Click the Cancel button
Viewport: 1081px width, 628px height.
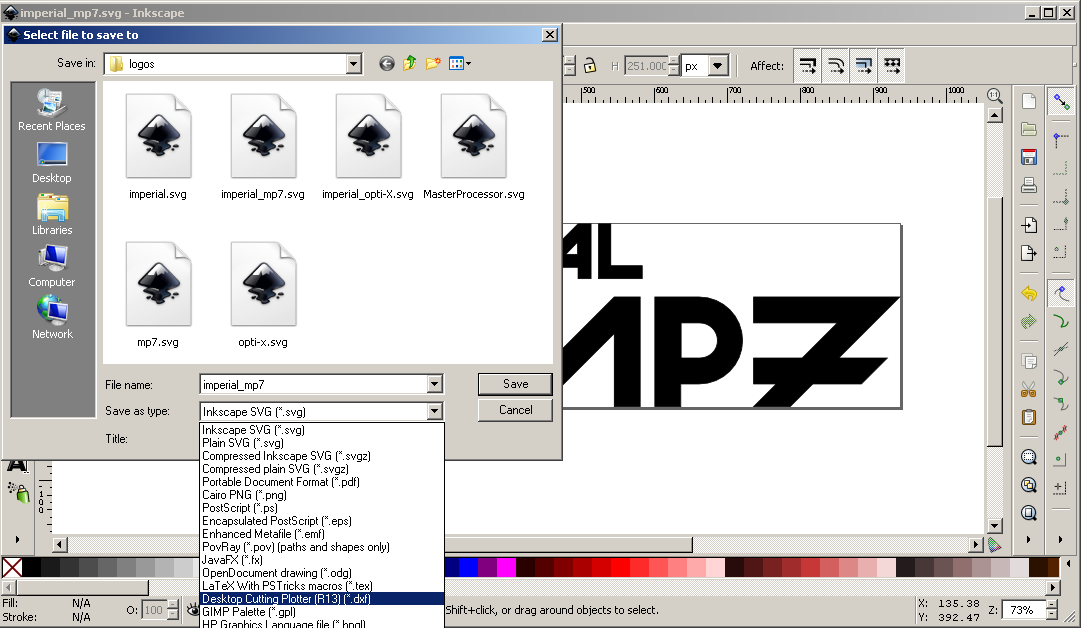pyautogui.click(x=515, y=410)
